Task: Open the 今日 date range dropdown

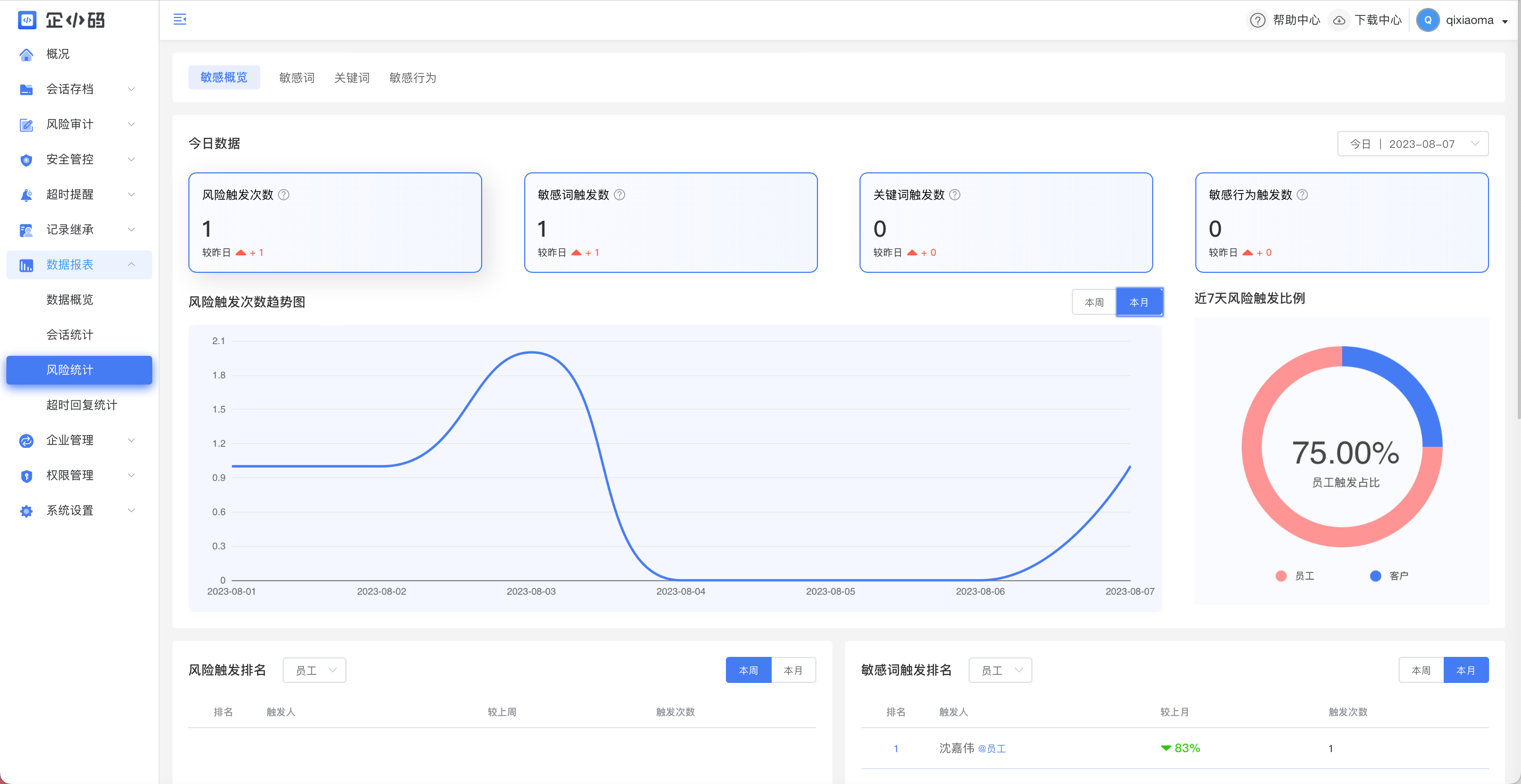Action: (1412, 144)
